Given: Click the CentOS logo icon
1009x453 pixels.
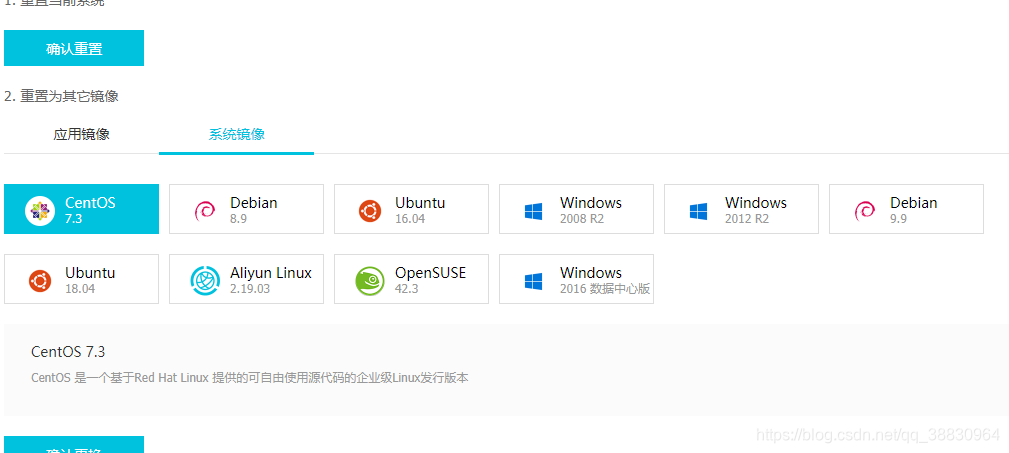Looking at the screenshot, I should 40,210.
